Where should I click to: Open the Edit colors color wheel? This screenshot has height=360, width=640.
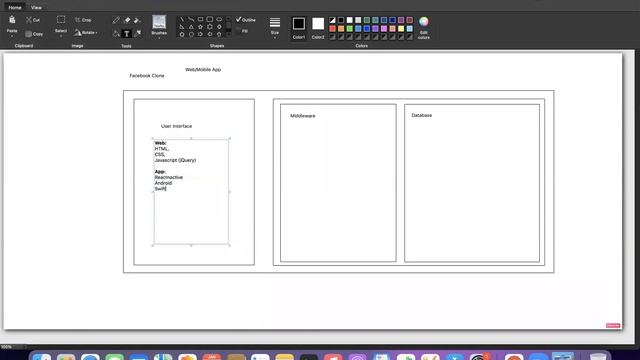point(424,22)
